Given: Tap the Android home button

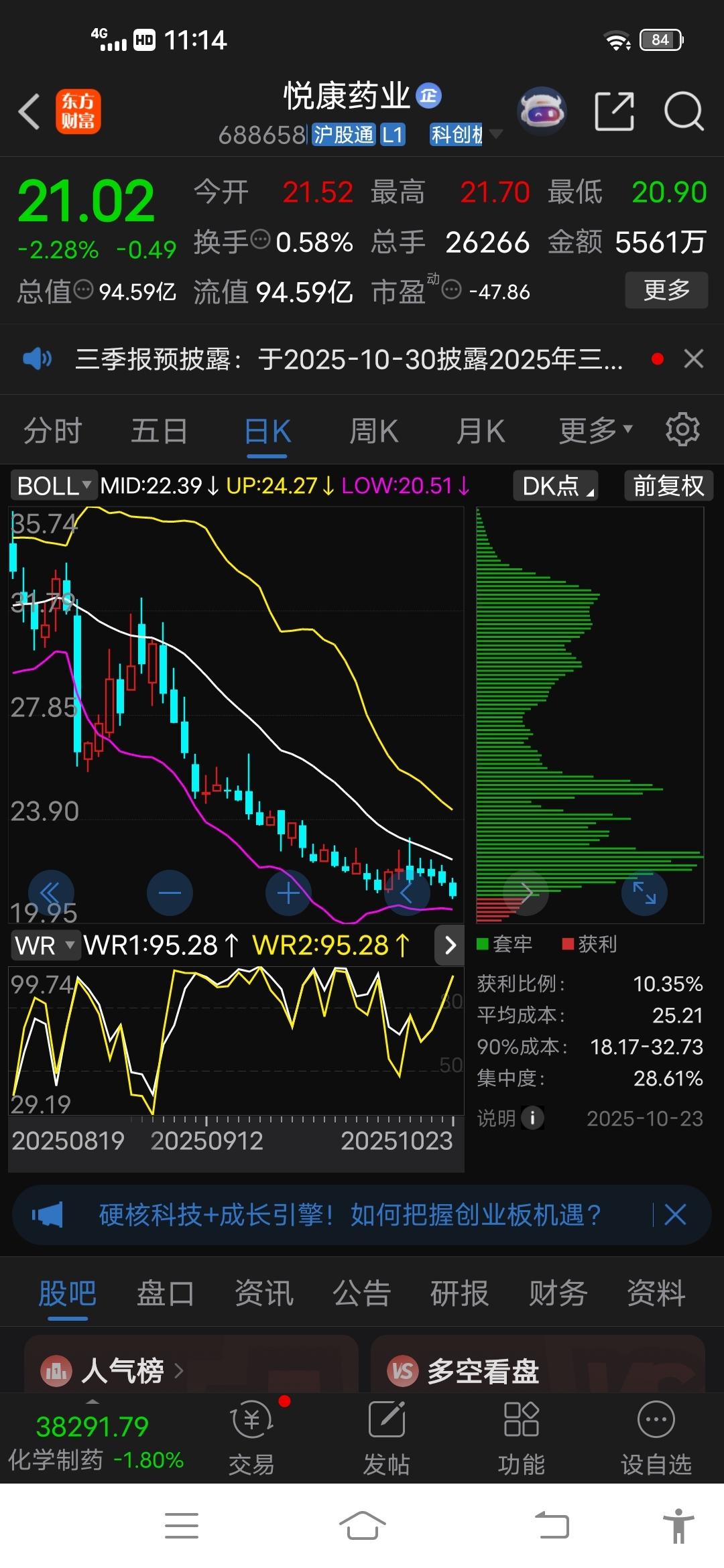Looking at the screenshot, I should pyautogui.click(x=362, y=1526).
